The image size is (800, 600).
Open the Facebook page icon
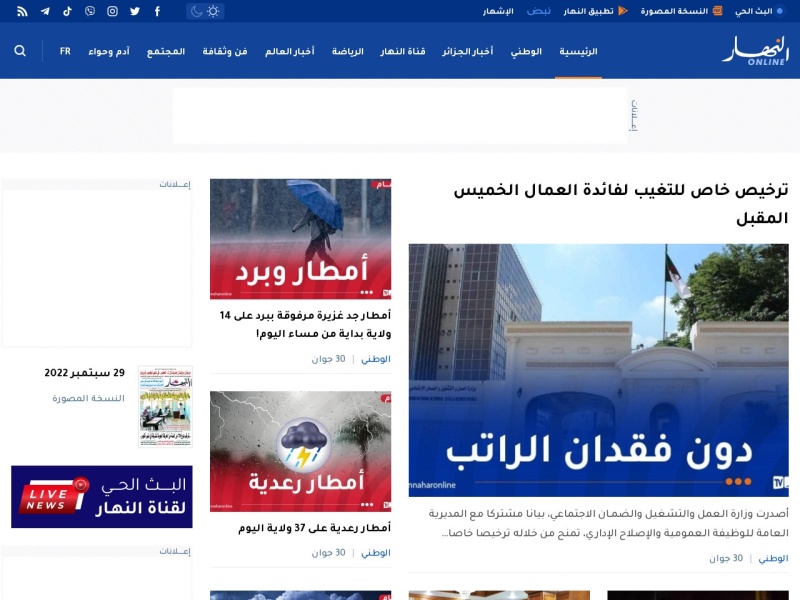[x=157, y=11]
